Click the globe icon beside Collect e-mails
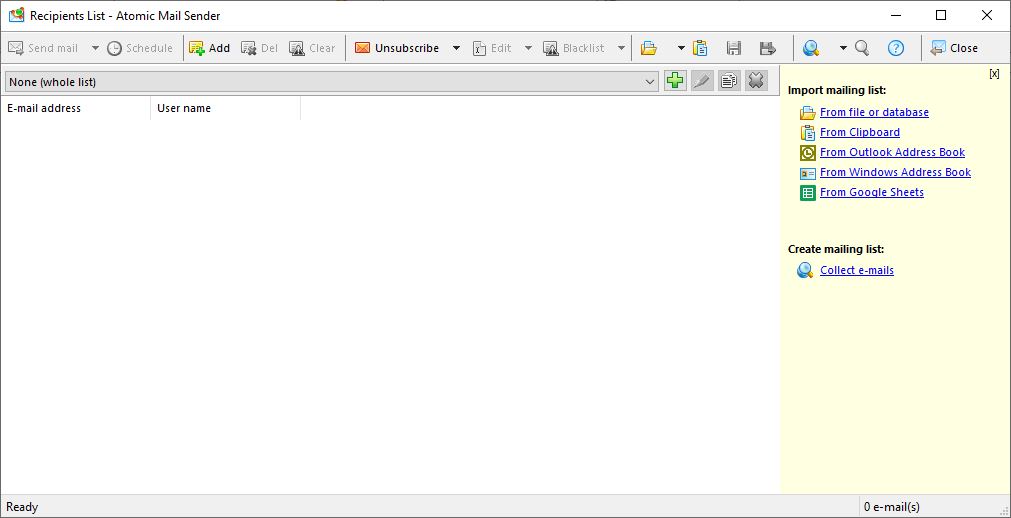 pyautogui.click(x=805, y=270)
